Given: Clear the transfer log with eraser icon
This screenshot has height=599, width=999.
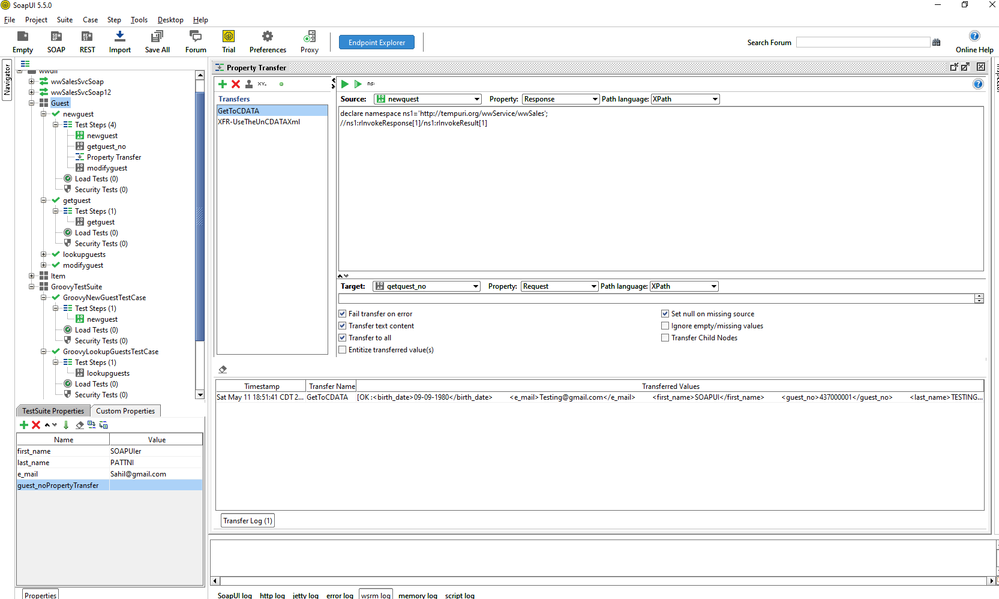Looking at the screenshot, I should (x=223, y=369).
